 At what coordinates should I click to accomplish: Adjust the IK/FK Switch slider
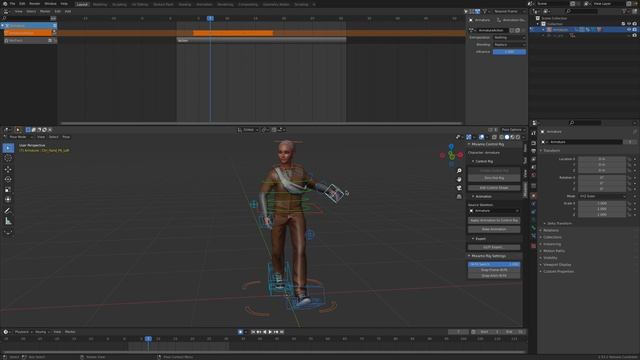494,264
